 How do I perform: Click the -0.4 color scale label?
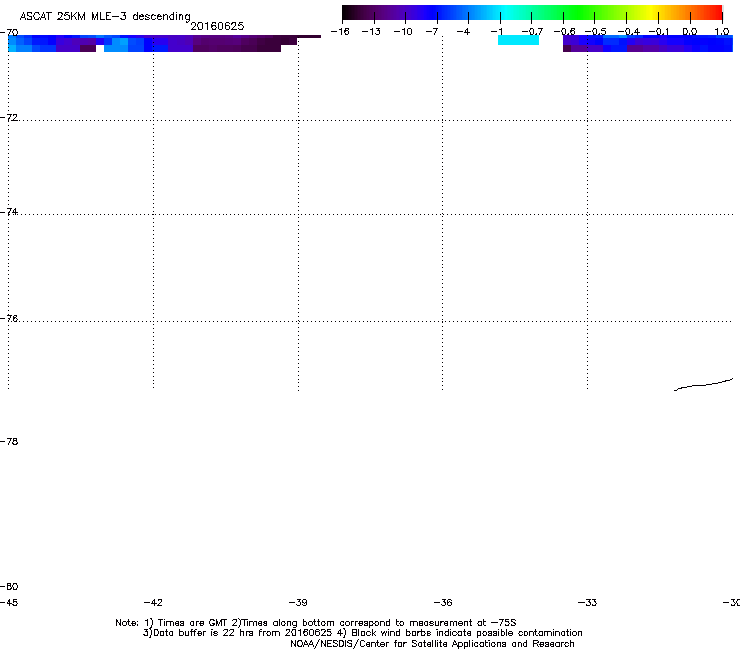pyautogui.click(x=629, y=32)
